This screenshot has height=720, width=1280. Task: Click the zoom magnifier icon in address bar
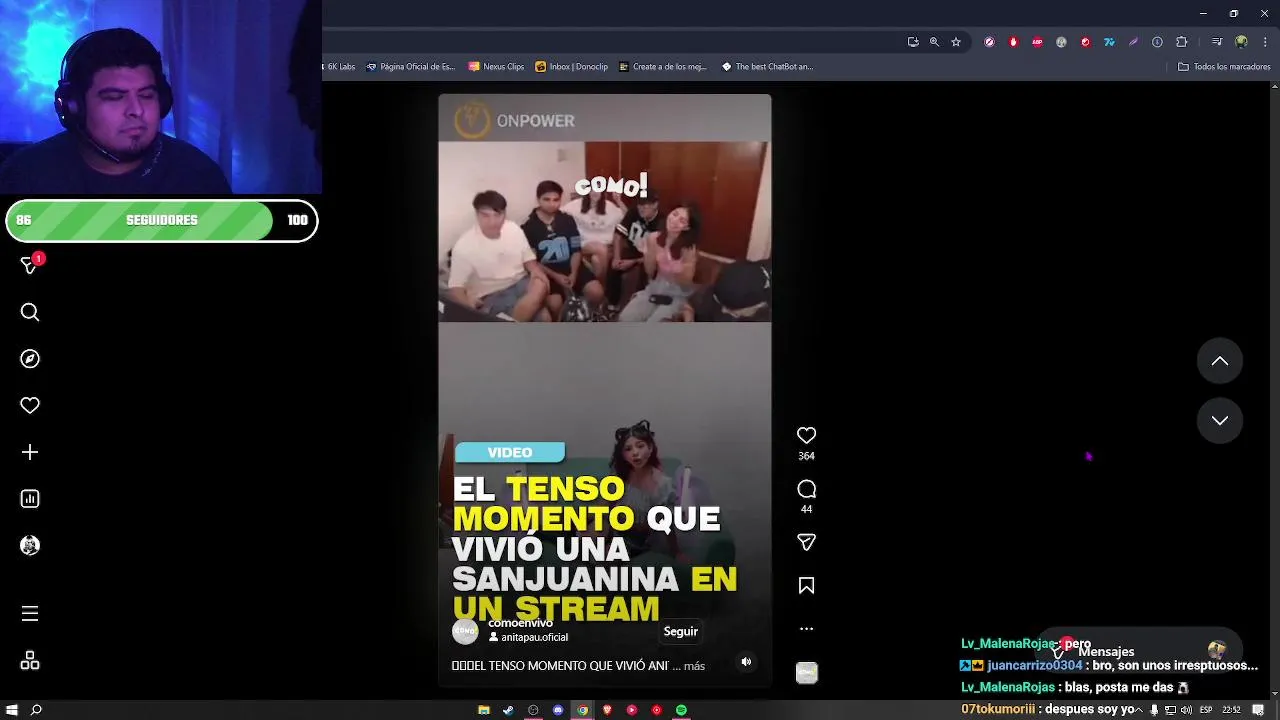pos(934,42)
